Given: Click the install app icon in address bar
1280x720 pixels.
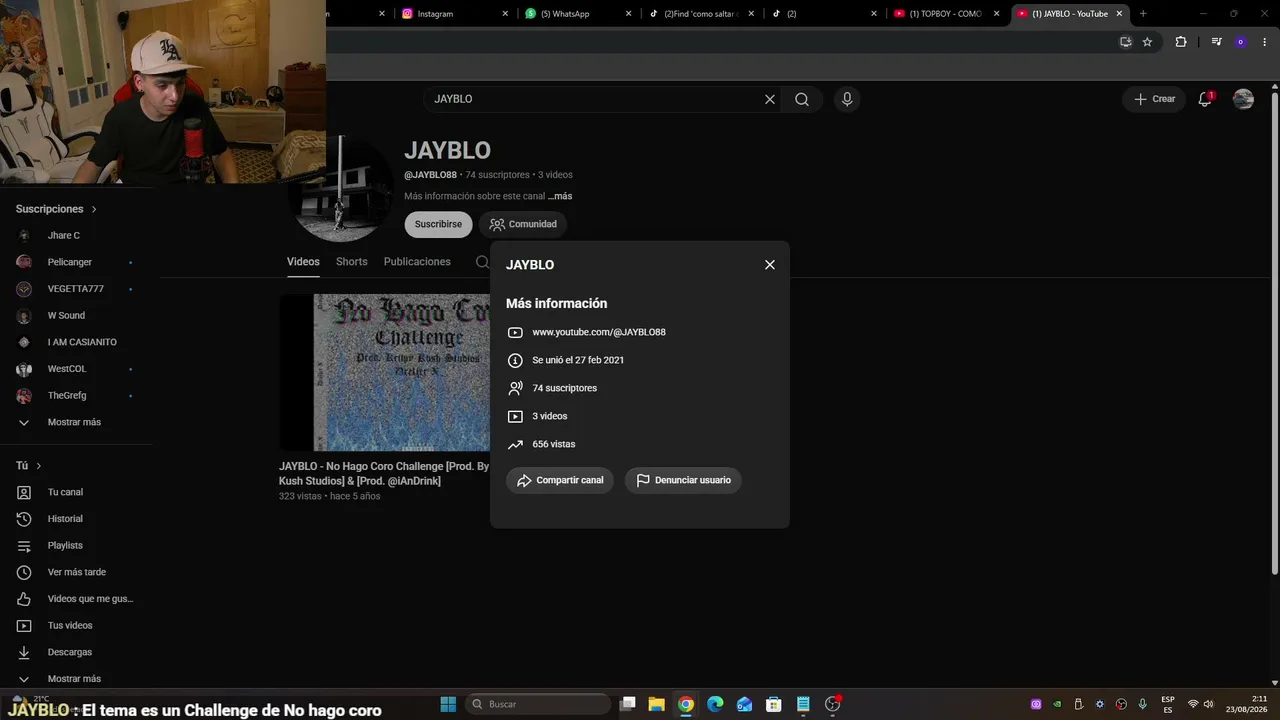Looking at the screenshot, I should (x=1126, y=42).
